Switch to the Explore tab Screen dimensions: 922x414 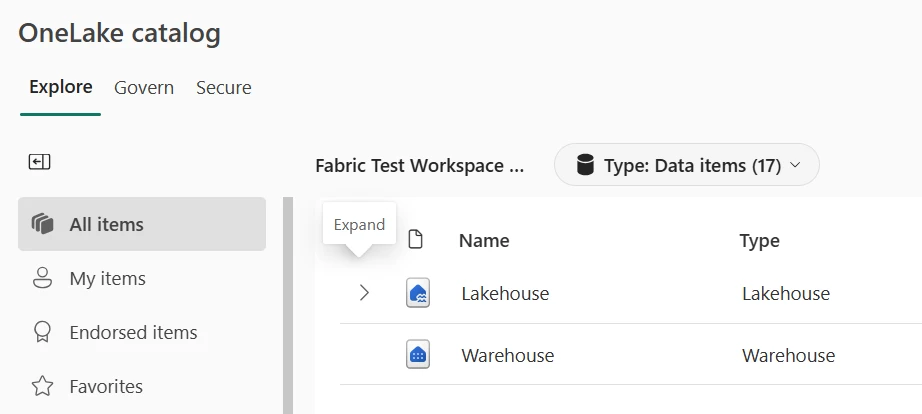[x=61, y=87]
